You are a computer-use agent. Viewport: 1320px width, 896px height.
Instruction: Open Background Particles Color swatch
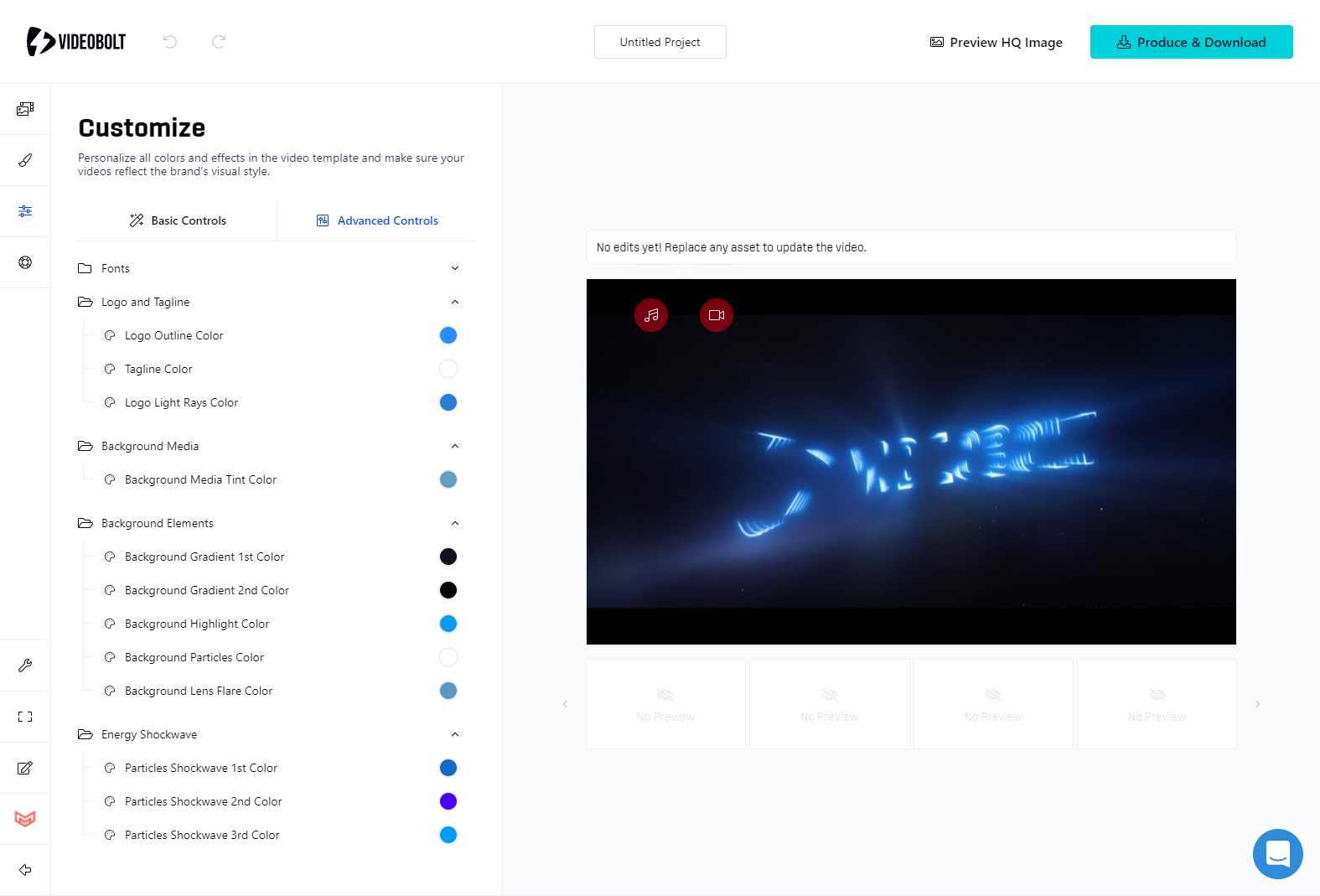coord(448,657)
